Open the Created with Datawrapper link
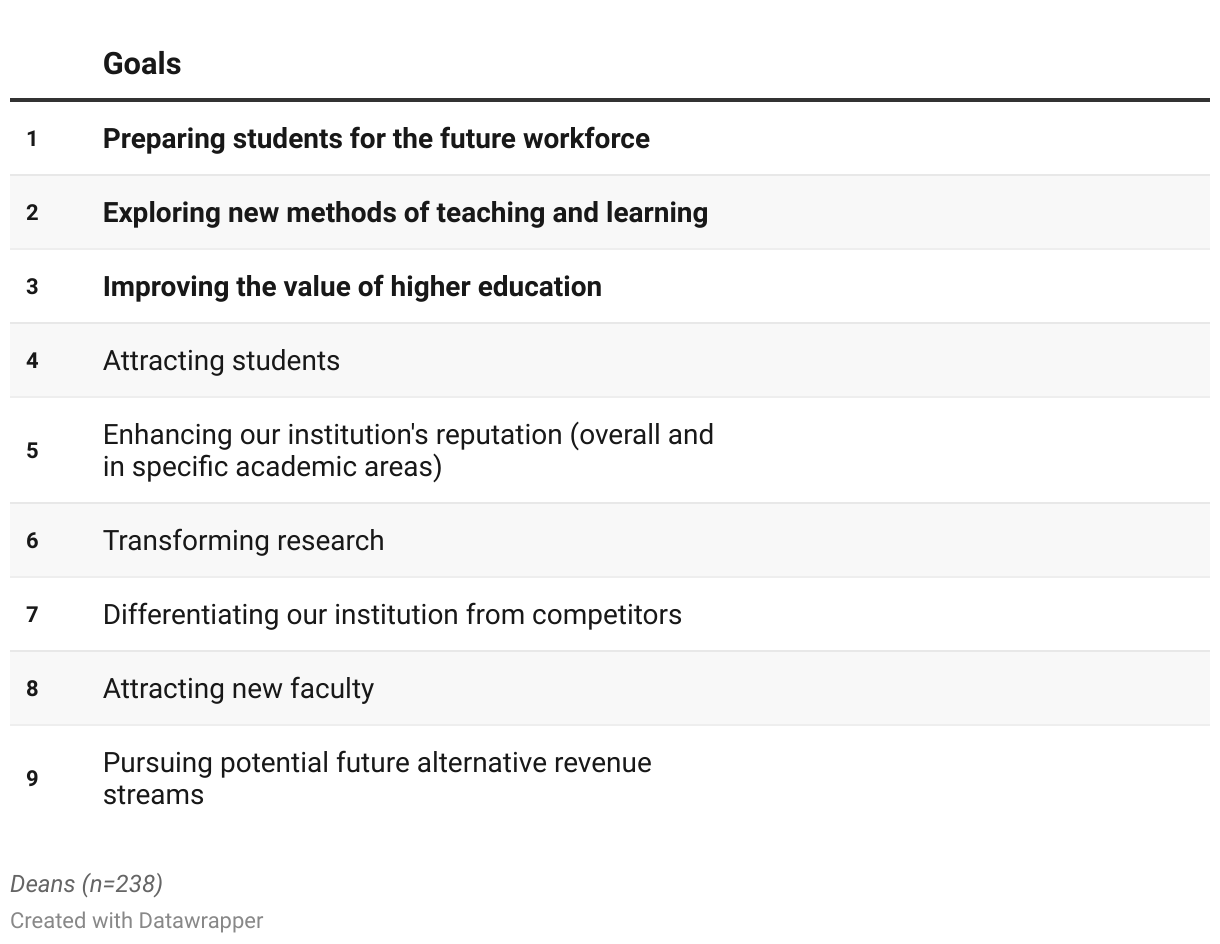The height and width of the screenshot is (944, 1220). point(137,920)
